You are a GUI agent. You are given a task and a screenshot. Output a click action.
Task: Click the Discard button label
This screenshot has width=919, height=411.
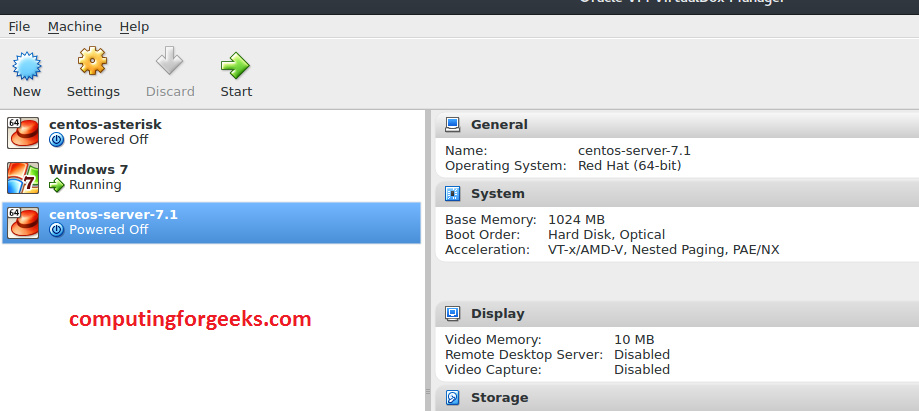[170, 91]
